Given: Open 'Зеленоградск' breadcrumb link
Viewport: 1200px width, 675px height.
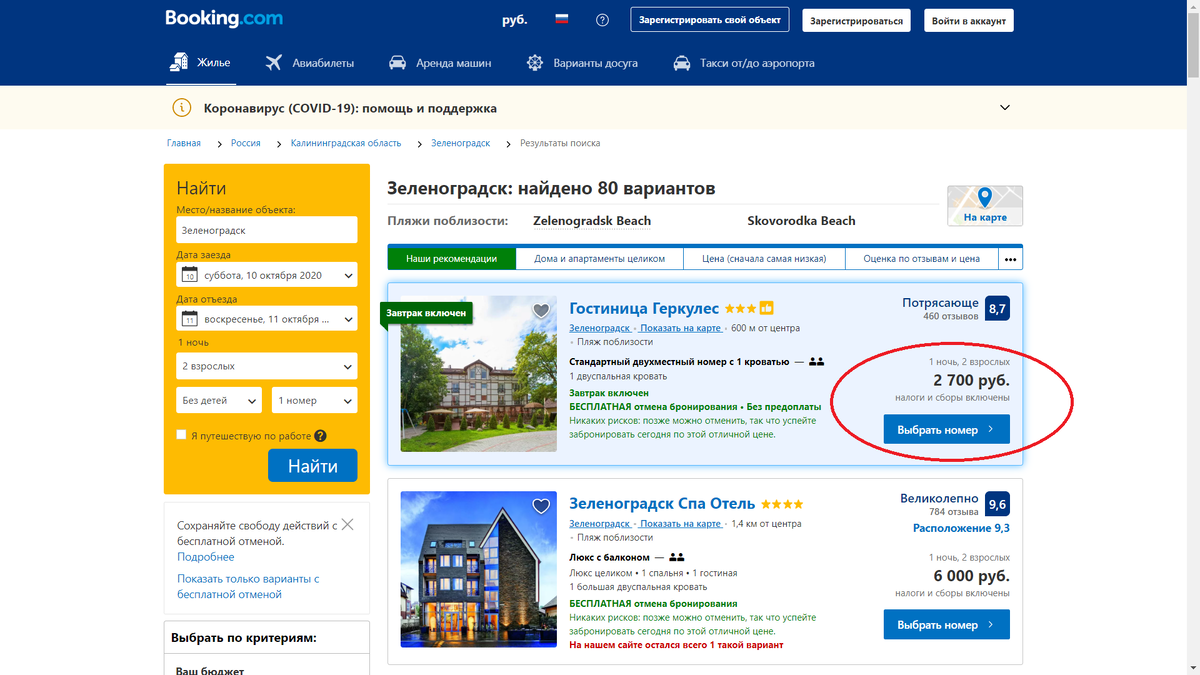Looking at the screenshot, I should [x=460, y=143].
